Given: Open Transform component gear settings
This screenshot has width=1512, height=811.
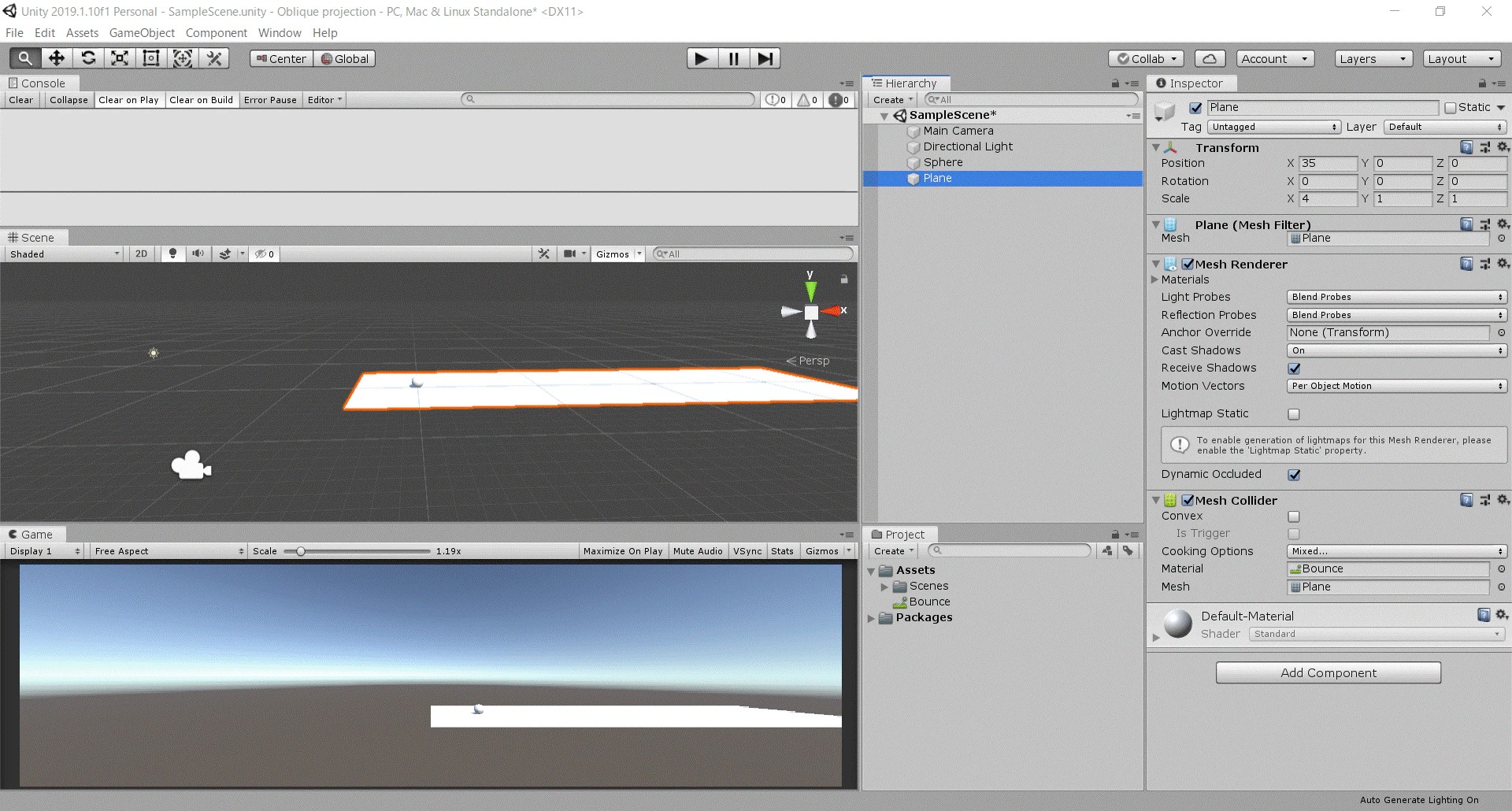Looking at the screenshot, I should (x=1503, y=147).
